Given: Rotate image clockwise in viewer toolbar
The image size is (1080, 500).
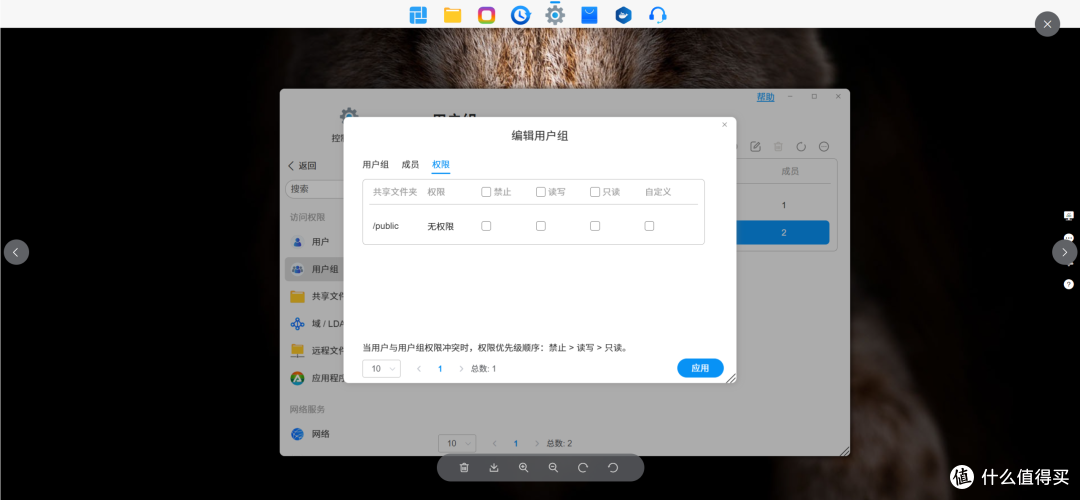Looking at the screenshot, I should tap(583, 468).
